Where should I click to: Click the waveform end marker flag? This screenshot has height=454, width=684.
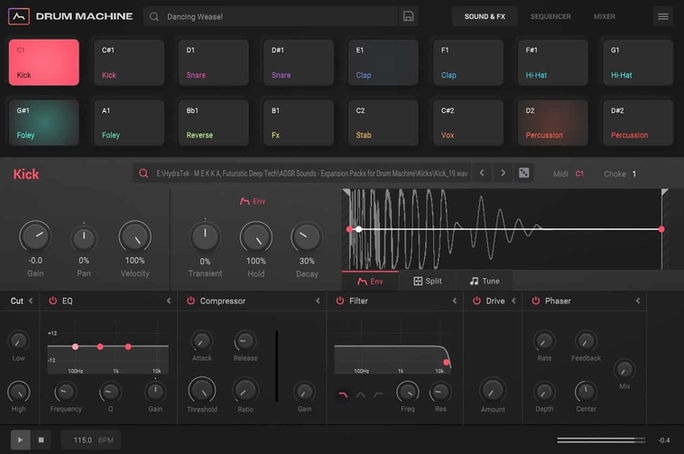[x=664, y=192]
